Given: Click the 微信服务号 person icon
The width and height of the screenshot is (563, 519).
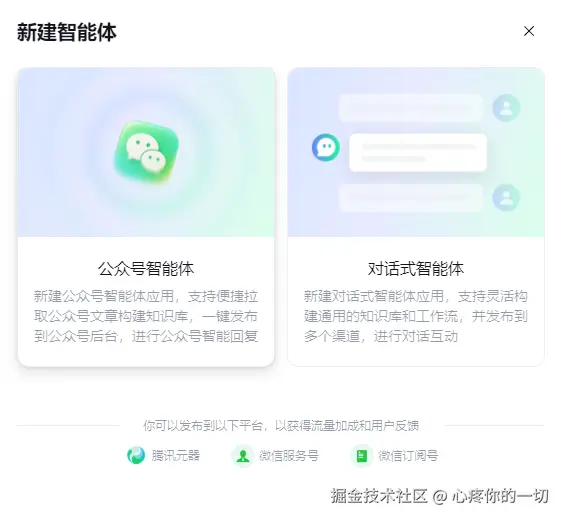Looking at the screenshot, I should pyautogui.click(x=243, y=456).
